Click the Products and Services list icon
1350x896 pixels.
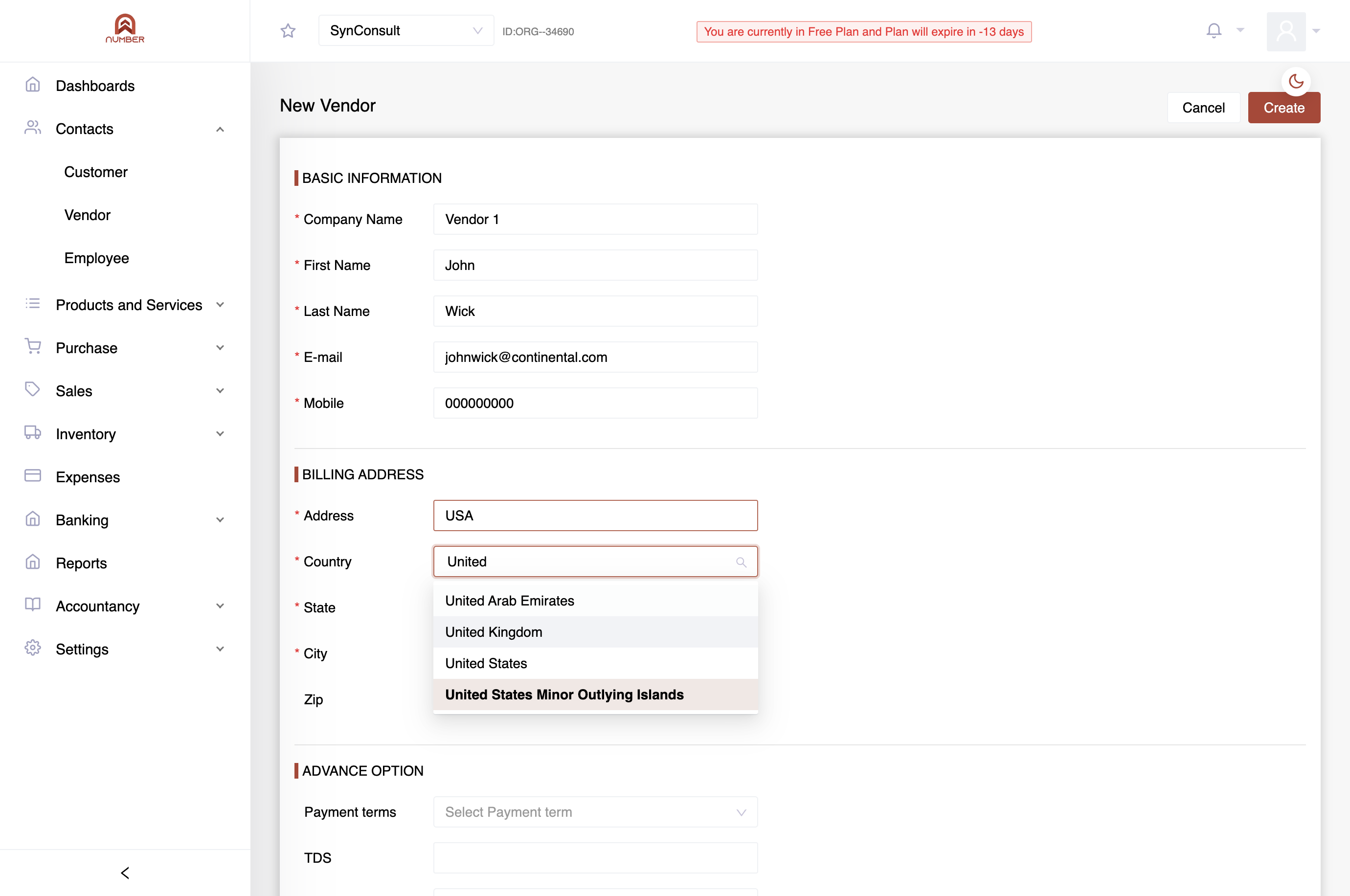pyautogui.click(x=33, y=304)
